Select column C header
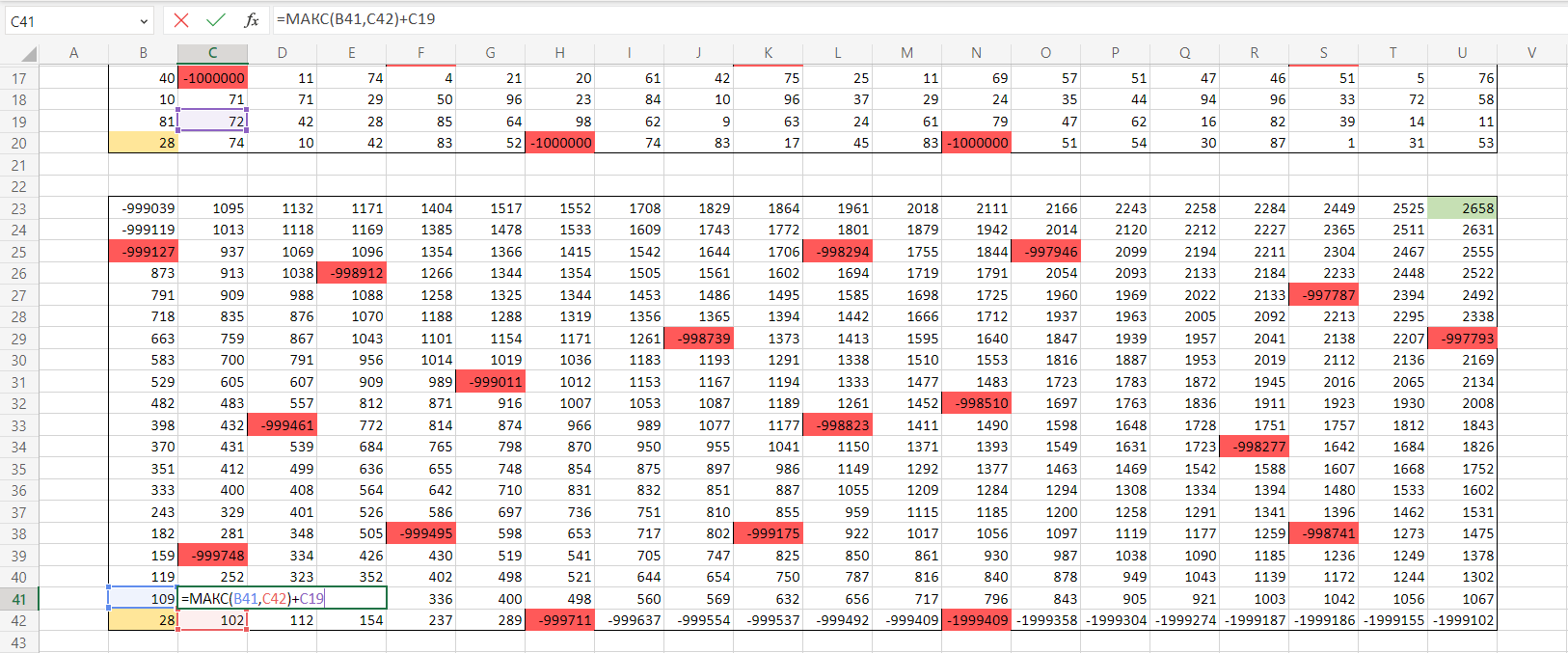This screenshot has height=653, width=1568. tap(212, 53)
